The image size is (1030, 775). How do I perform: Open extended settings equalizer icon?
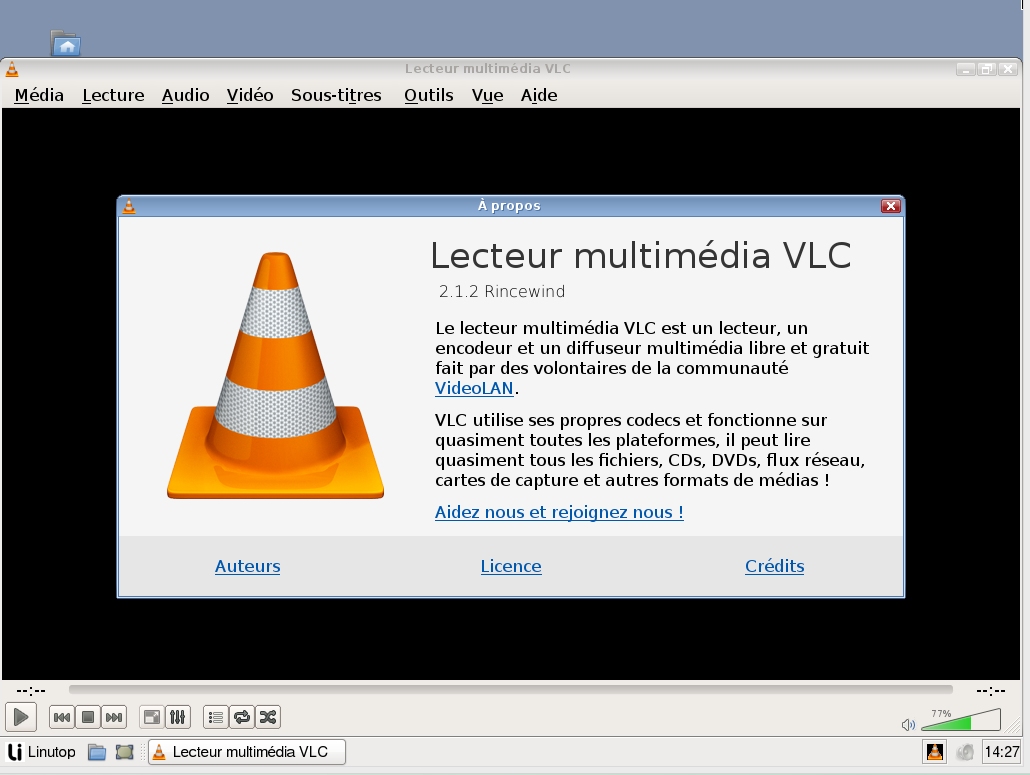[178, 717]
